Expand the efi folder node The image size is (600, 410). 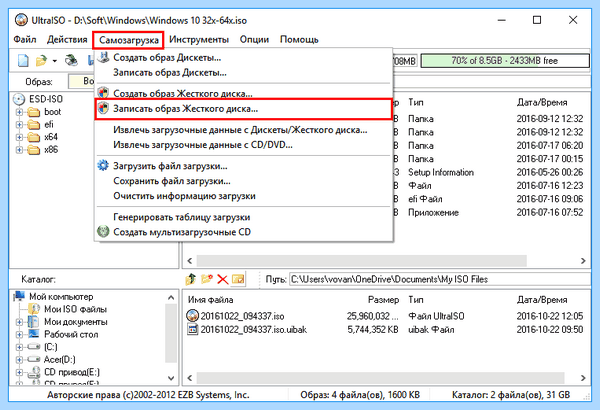point(19,125)
